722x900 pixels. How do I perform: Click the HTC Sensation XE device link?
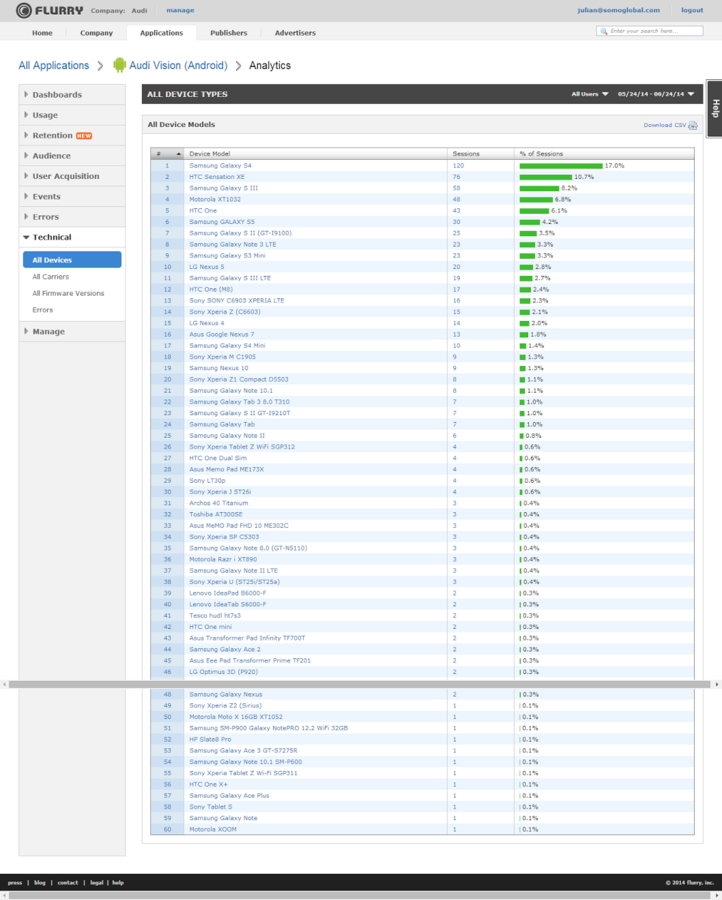point(217,177)
